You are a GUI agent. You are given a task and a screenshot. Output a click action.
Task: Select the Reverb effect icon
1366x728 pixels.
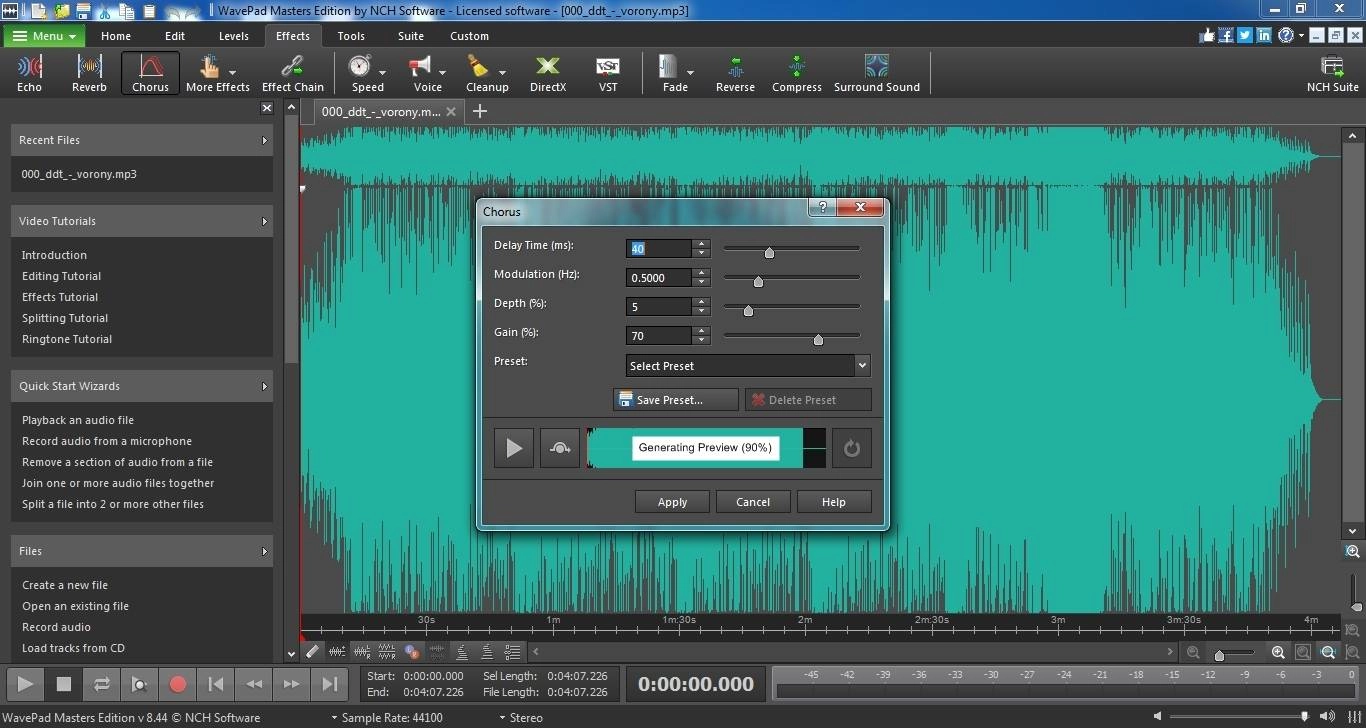pyautogui.click(x=89, y=74)
